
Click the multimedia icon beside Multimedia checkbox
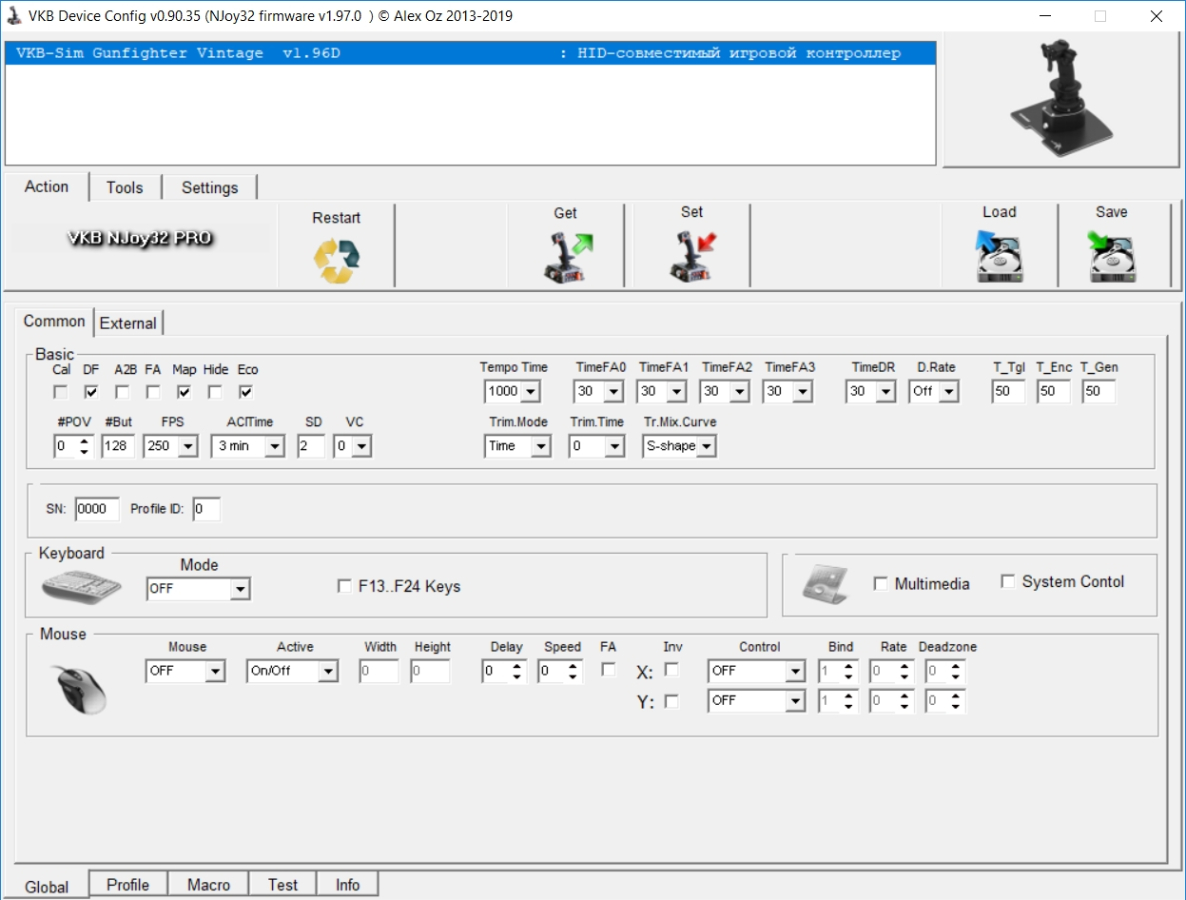point(826,586)
